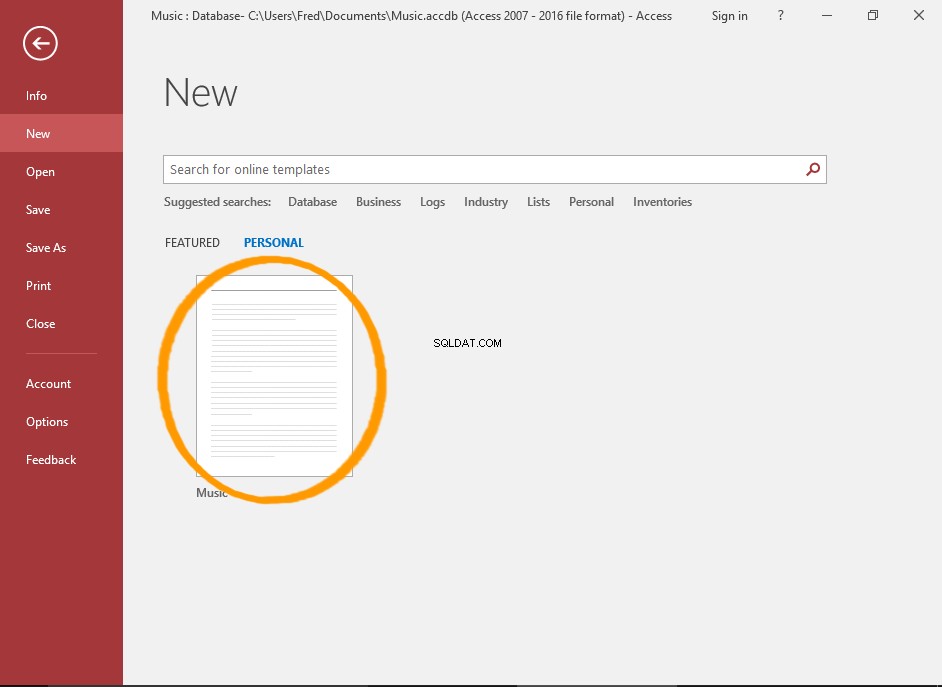Minimize the Access window
The height and width of the screenshot is (687, 942).
click(827, 16)
